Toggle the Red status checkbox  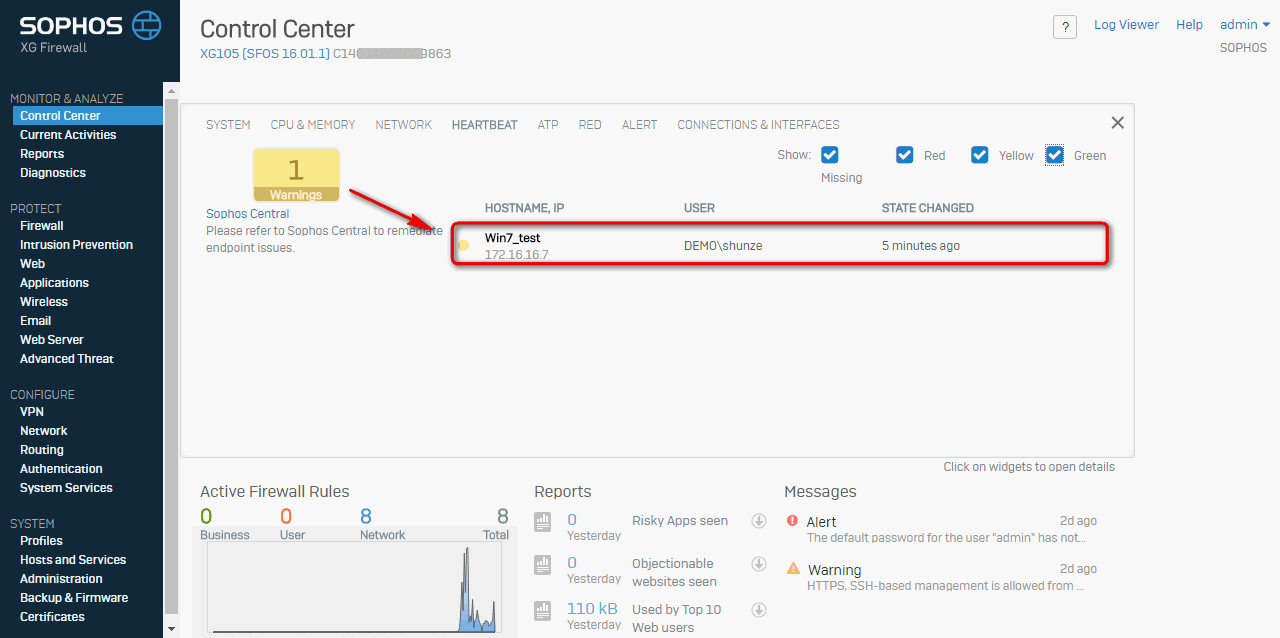(x=905, y=154)
